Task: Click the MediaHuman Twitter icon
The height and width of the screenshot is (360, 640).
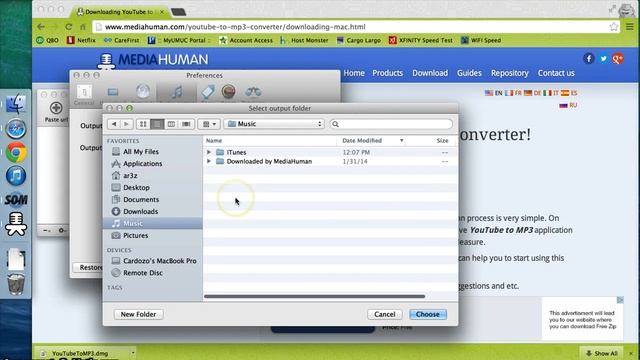Action: pos(603,59)
